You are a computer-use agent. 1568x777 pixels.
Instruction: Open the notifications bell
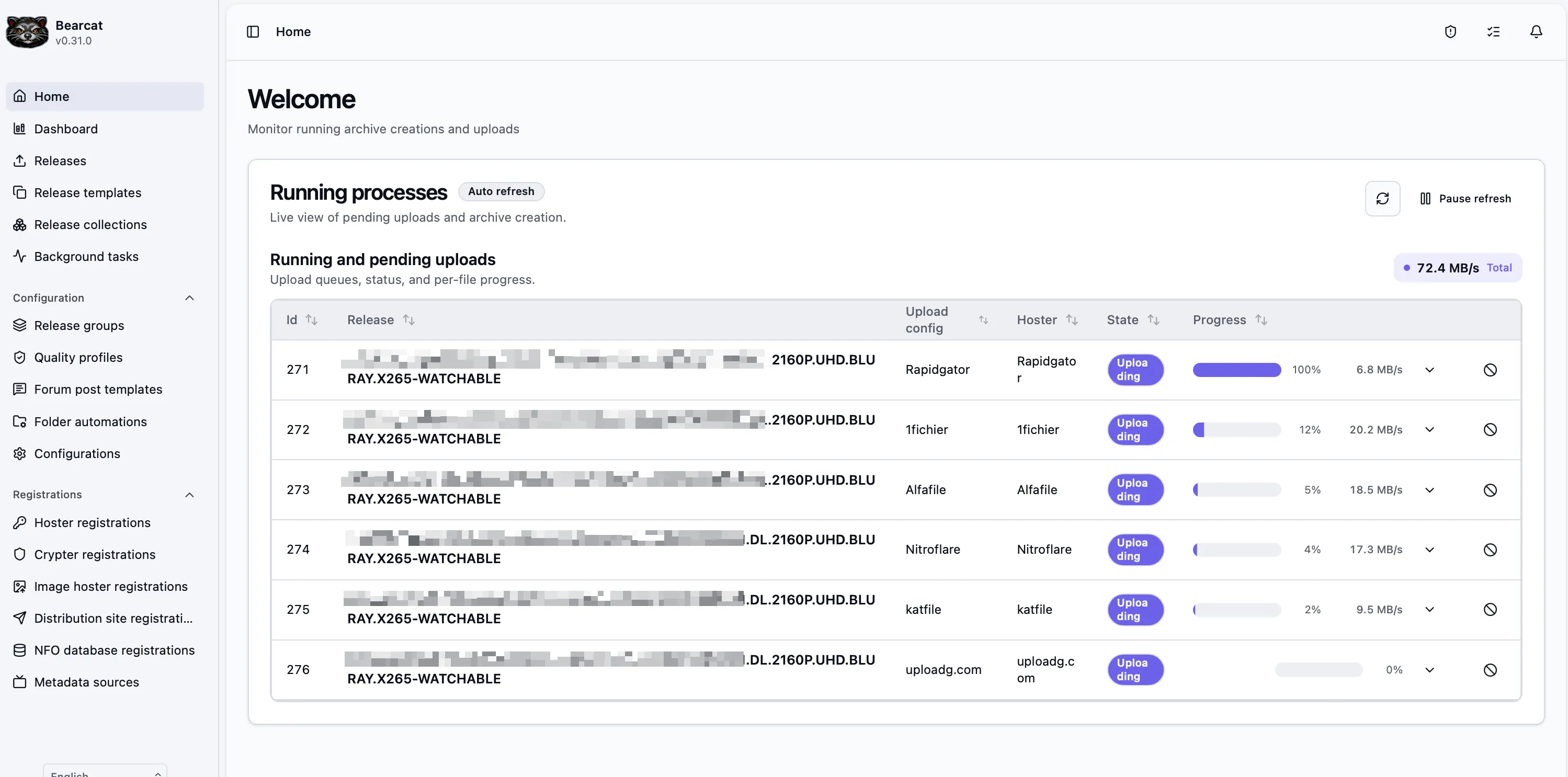click(x=1536, y=32)
